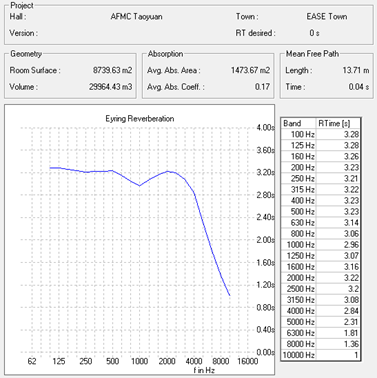This screenshot has height=378, width=377.
Task: Click the Avg. Abs. Coeff. value 0.17
Action: (262, 87)
